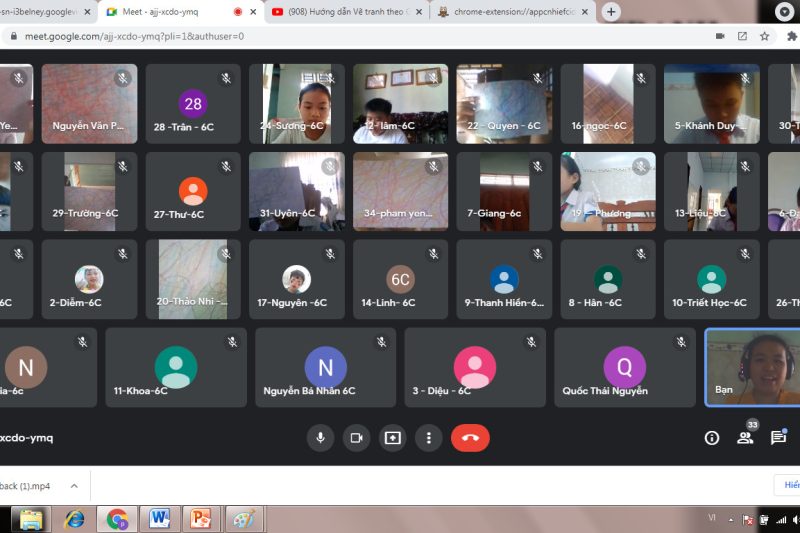Image resolution: width=800 pixels, height=533 pixels.
Task: Hang up with the red leave call button
Action: coord(469,437)
